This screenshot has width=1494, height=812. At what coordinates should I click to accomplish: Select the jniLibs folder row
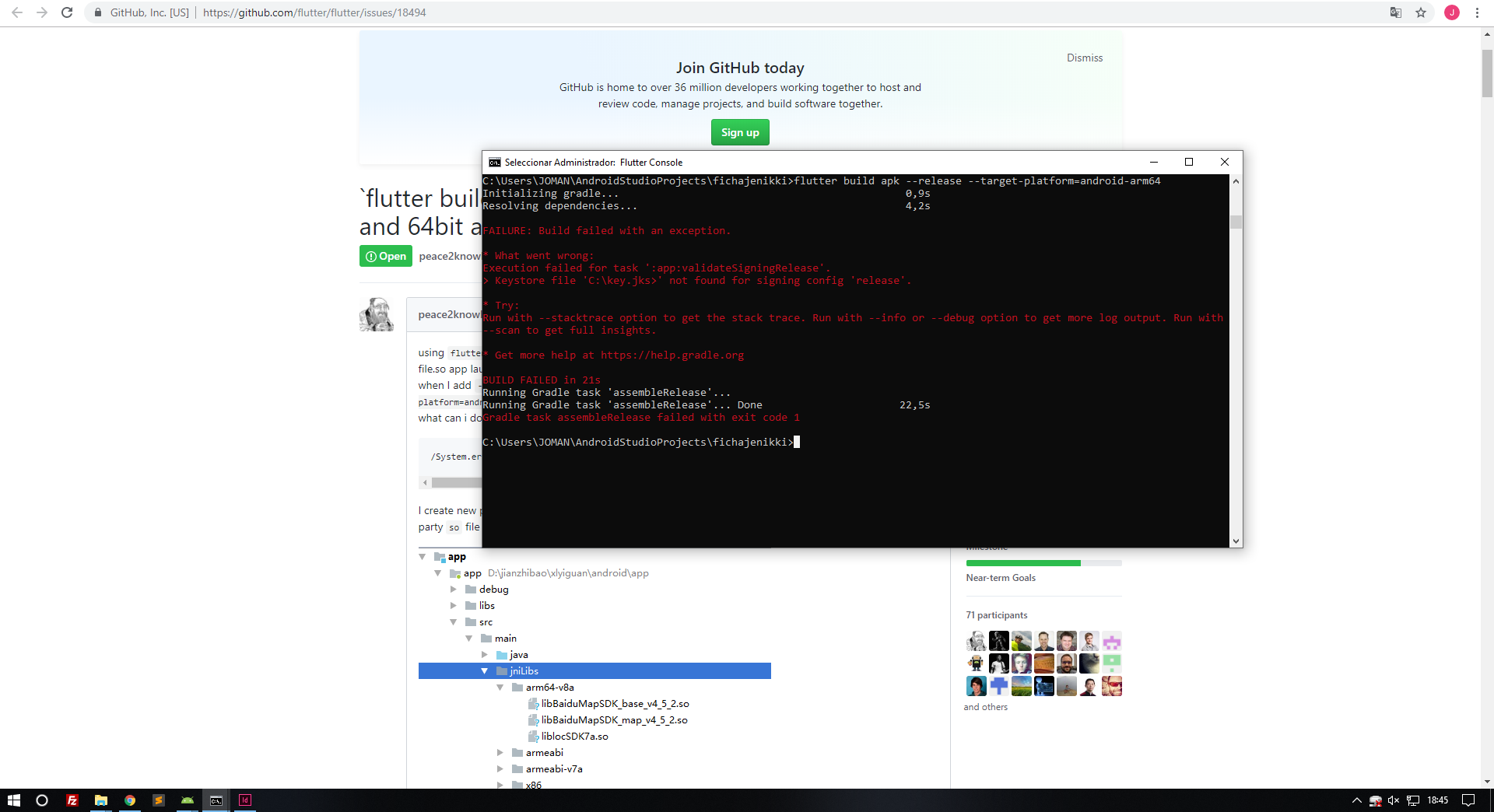(594, 671)
